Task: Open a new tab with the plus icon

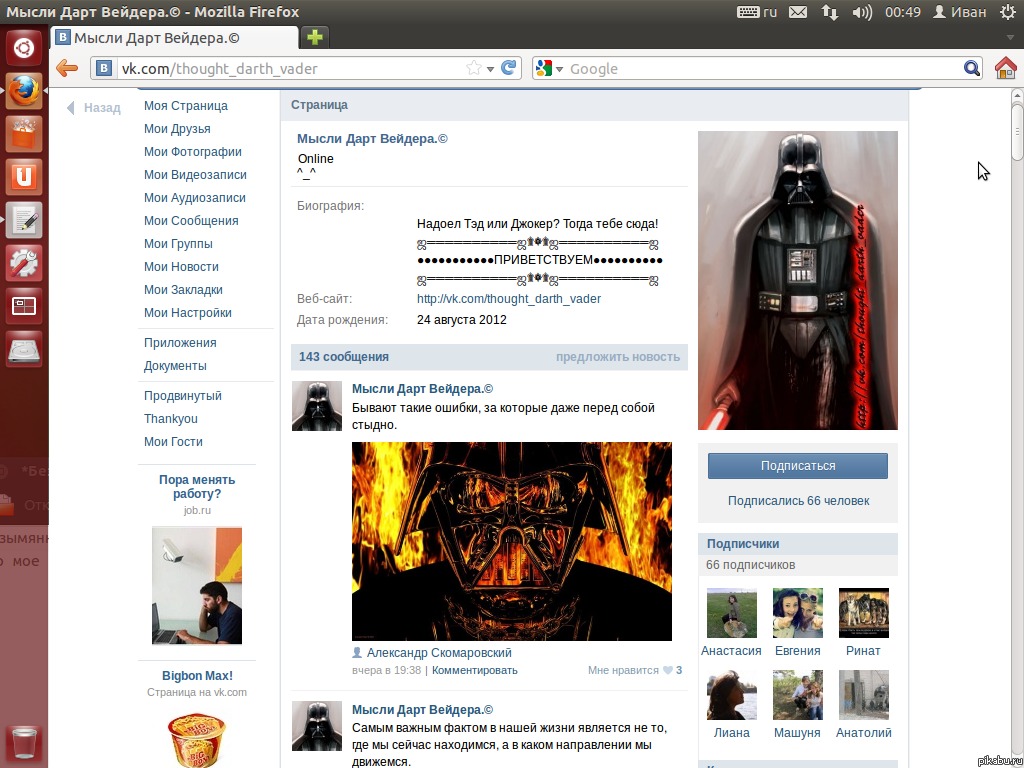Action: [315, 38]
